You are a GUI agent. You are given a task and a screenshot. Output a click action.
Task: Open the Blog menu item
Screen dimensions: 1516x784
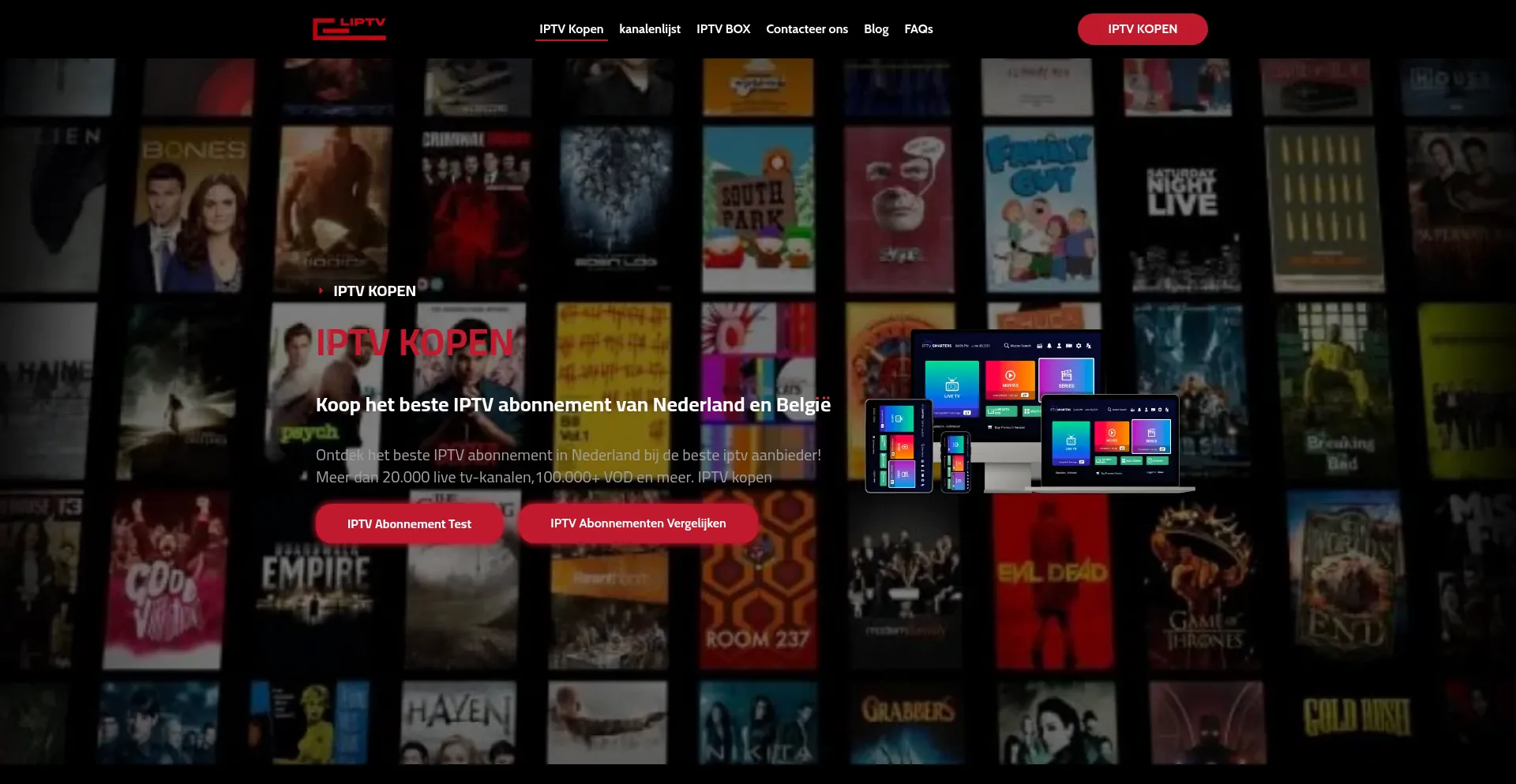[x=876, y=29]
